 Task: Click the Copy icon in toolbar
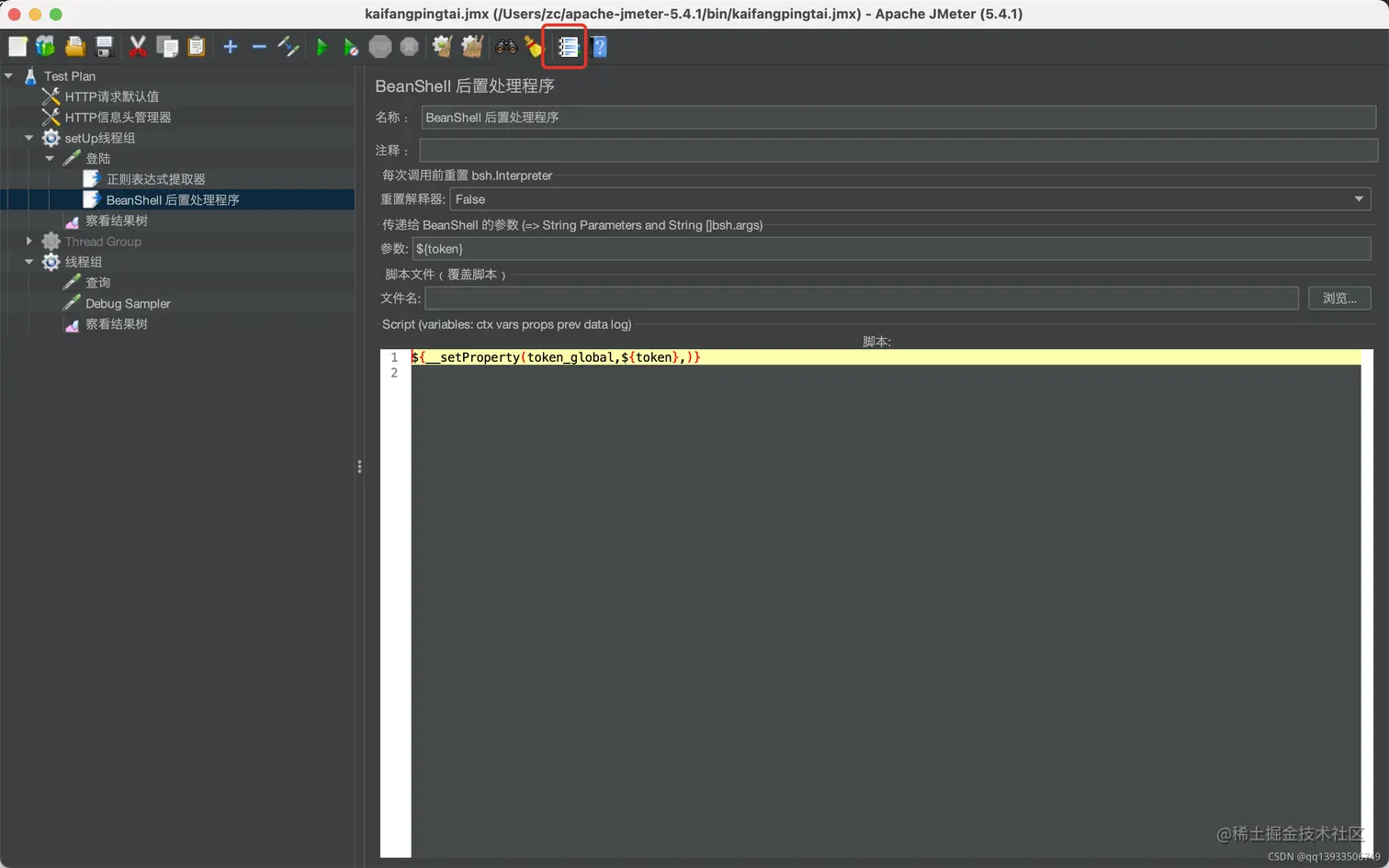click(x=167, y=46)
